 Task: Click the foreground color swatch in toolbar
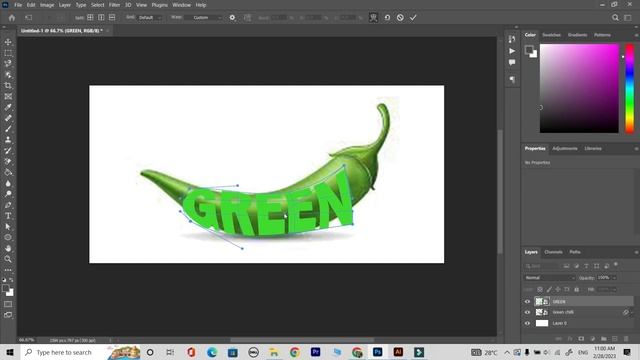pos(6,289)
